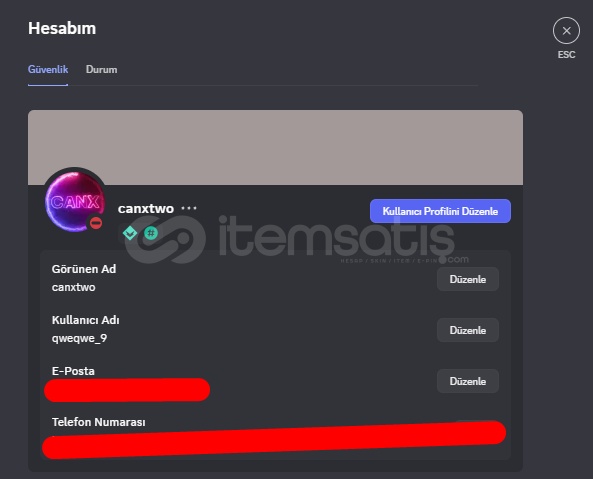Click the CANX neon profile avatar
Viewport: 593px width, 479px height.
75,201
